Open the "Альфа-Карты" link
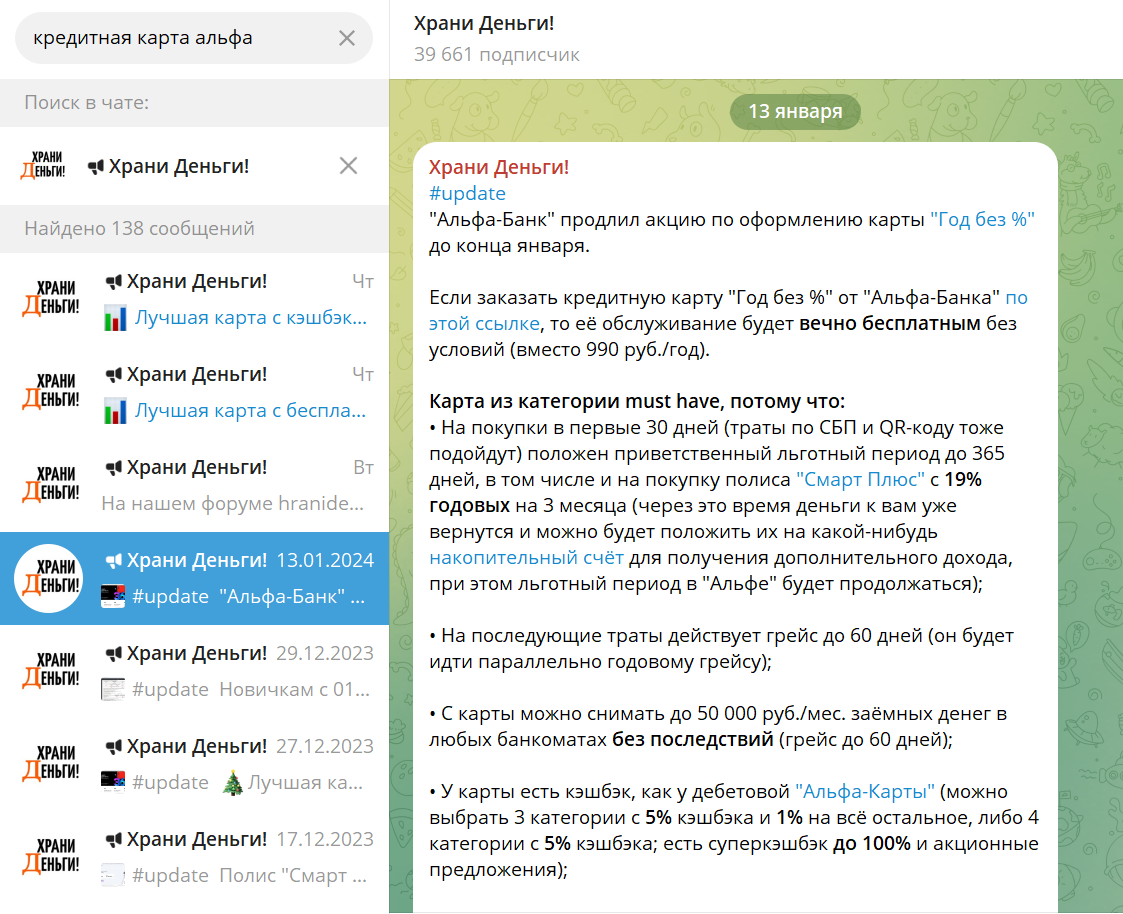Image resolution: width=1123 pixels, height=914 pixels. click(864, 792)
